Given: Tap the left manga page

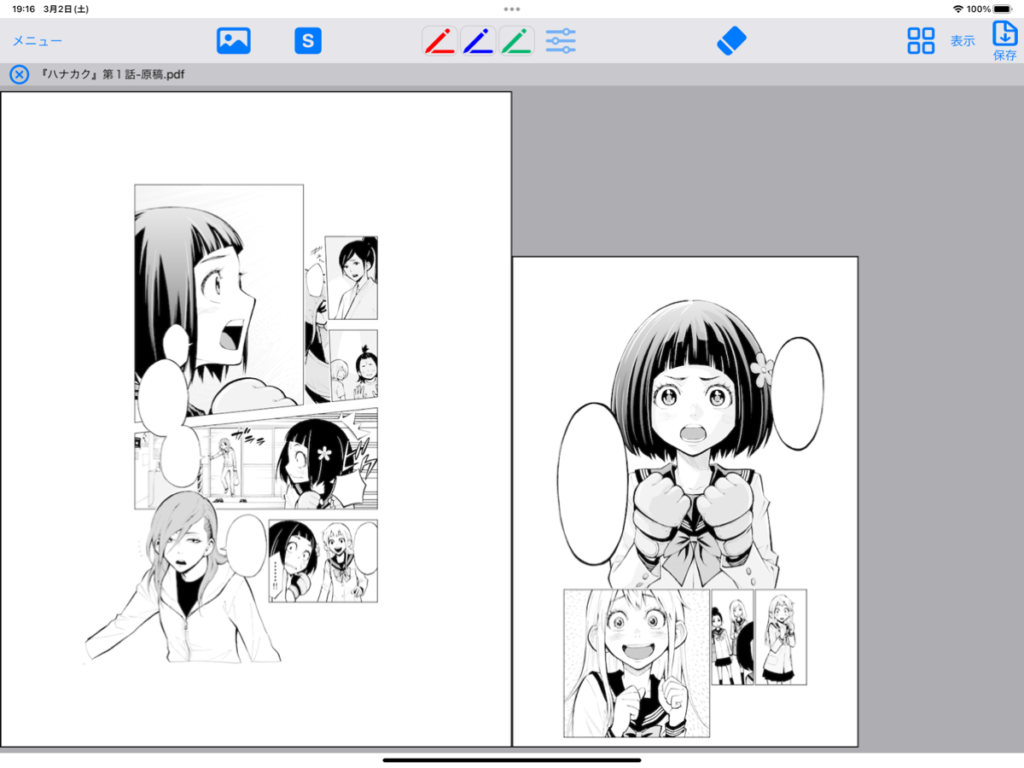Looking at the screenshot, I should [x=256, y=419].
